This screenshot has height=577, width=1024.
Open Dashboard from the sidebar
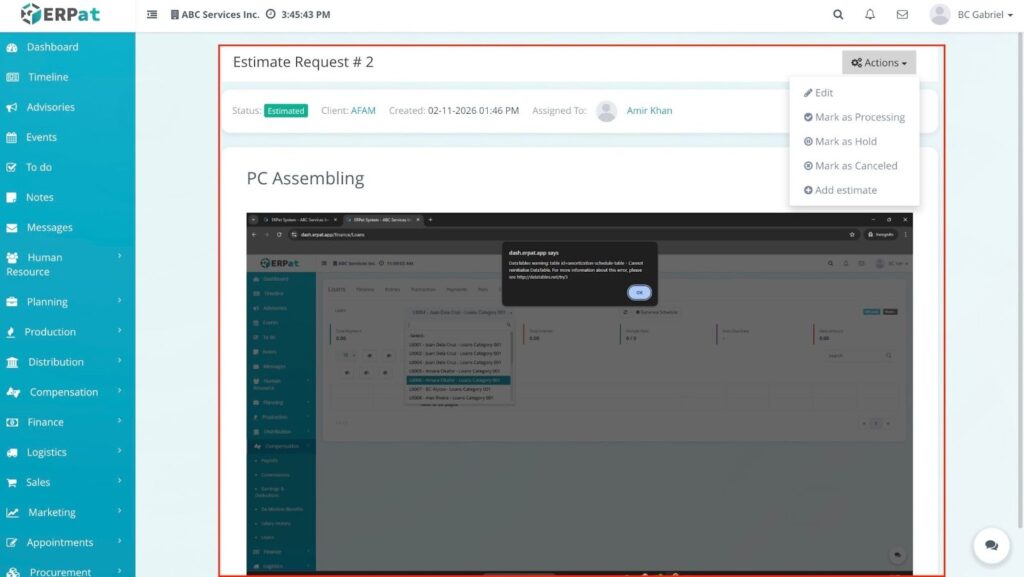(52, 47)
